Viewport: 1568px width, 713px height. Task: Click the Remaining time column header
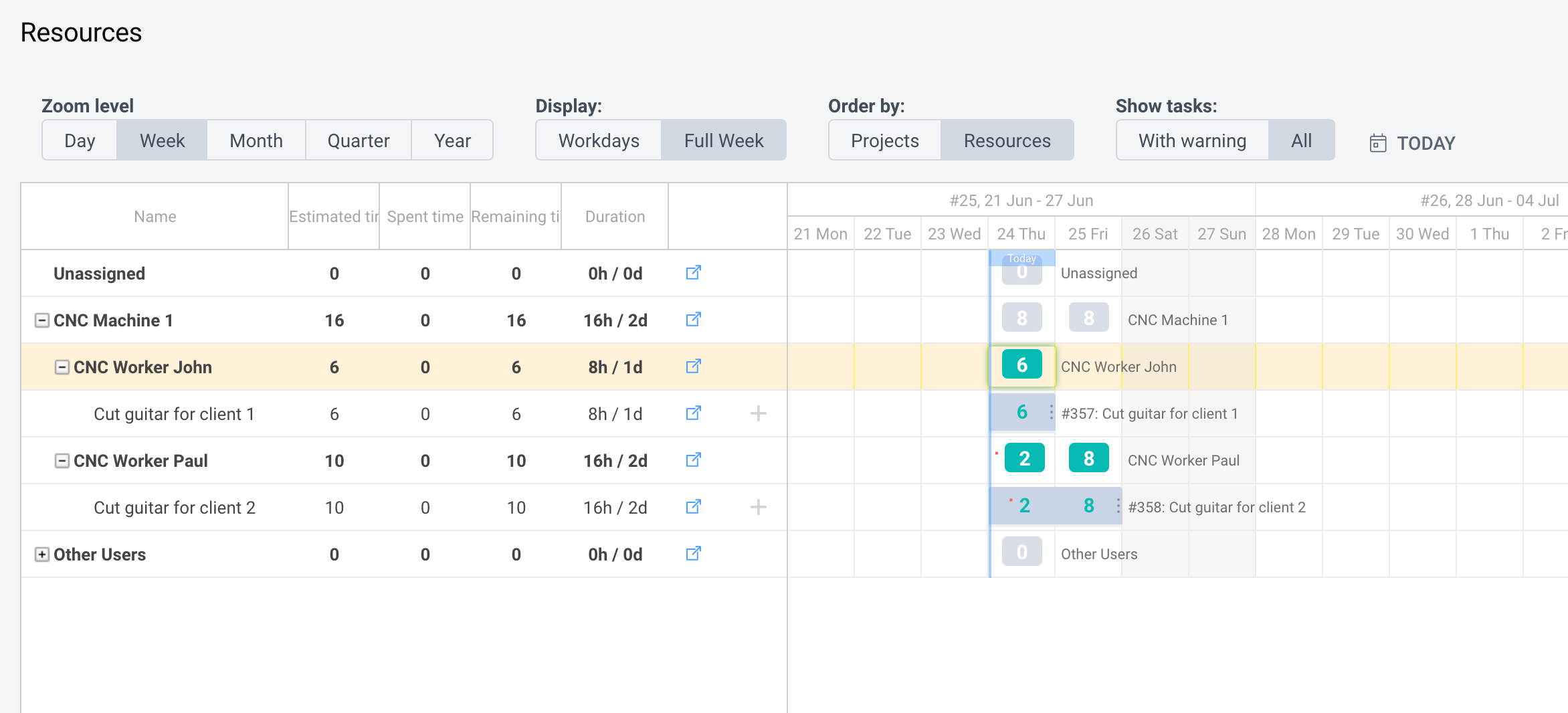(516, 217)
